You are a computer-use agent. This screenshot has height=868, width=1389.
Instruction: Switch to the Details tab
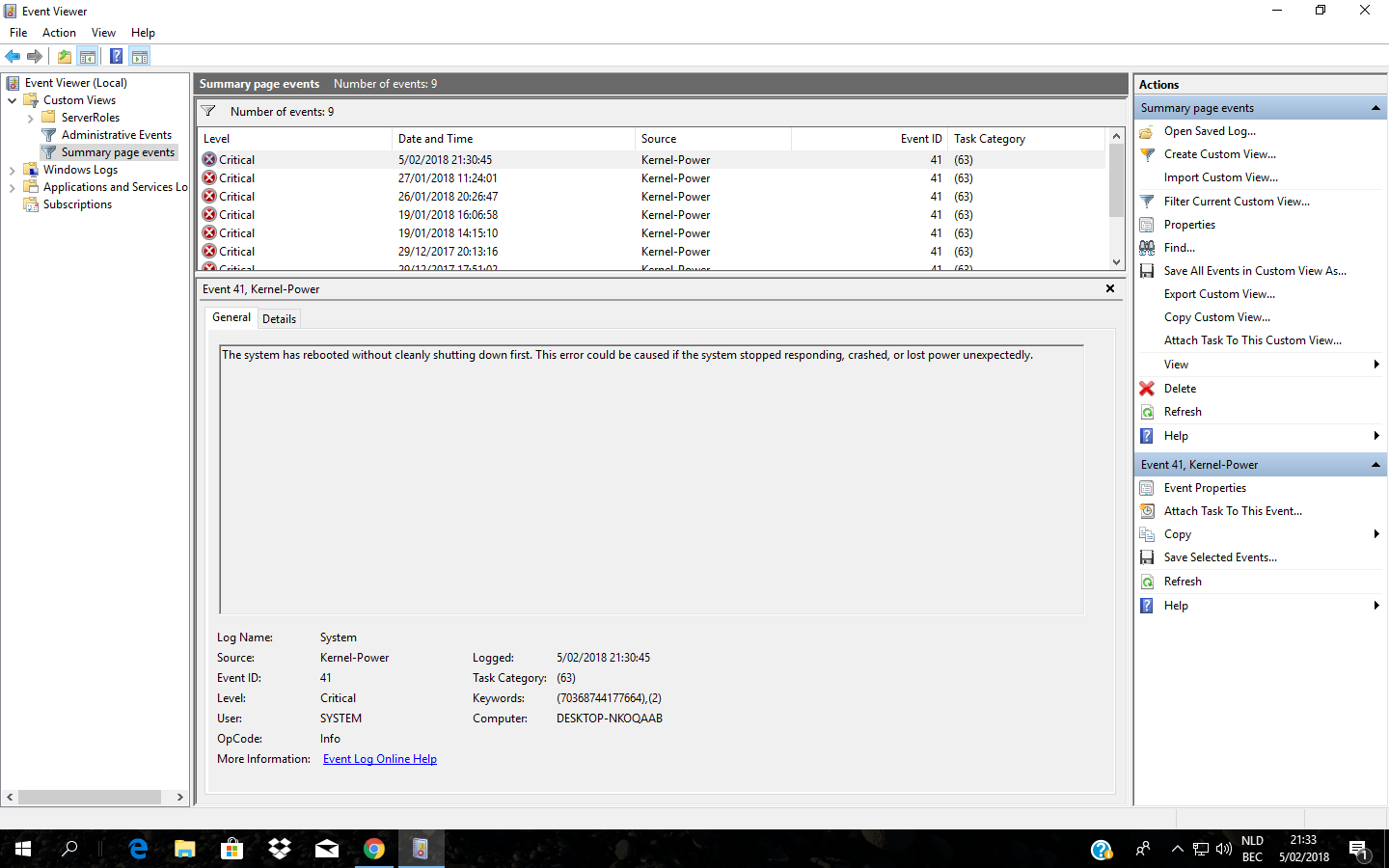279,319
